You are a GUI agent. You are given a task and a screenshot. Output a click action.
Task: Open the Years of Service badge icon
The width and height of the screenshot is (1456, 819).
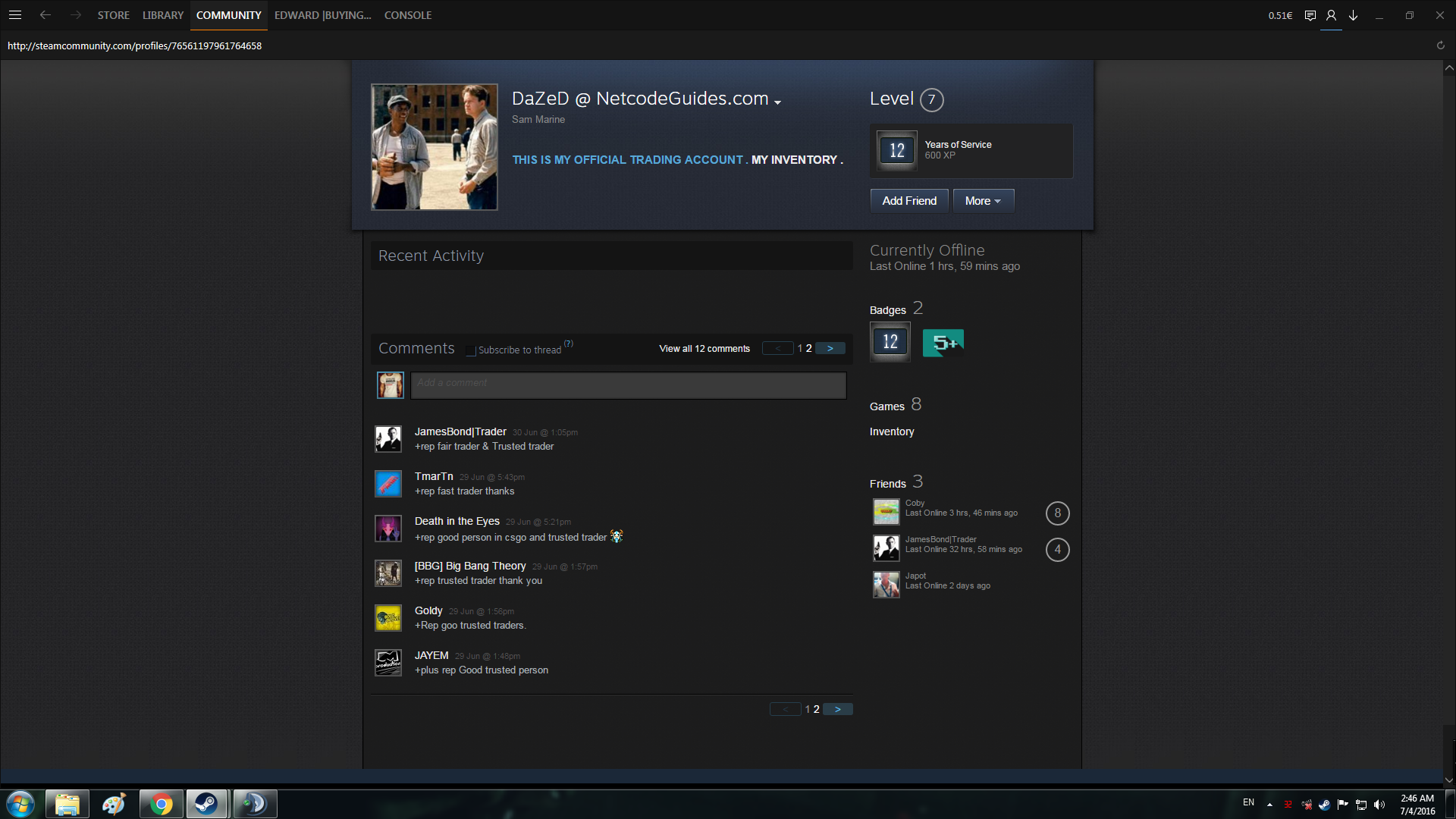pyautogui.click(x=896, y=150)
